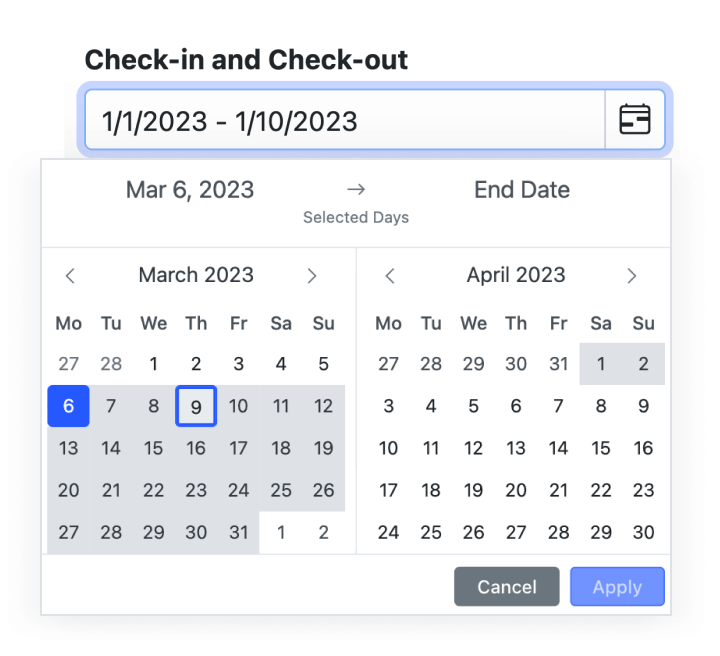Go to next month from March 2023
Viewport: 720px width, 656px height.
pos(312,276)
